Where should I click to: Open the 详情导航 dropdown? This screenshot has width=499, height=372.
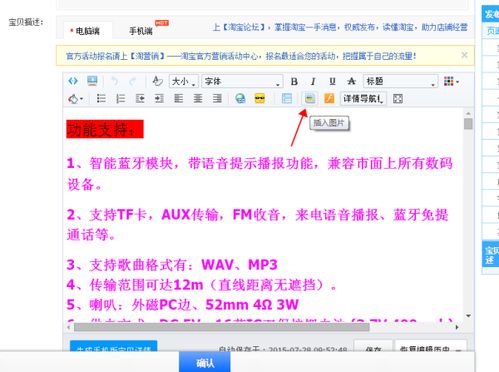click(363, 99)
